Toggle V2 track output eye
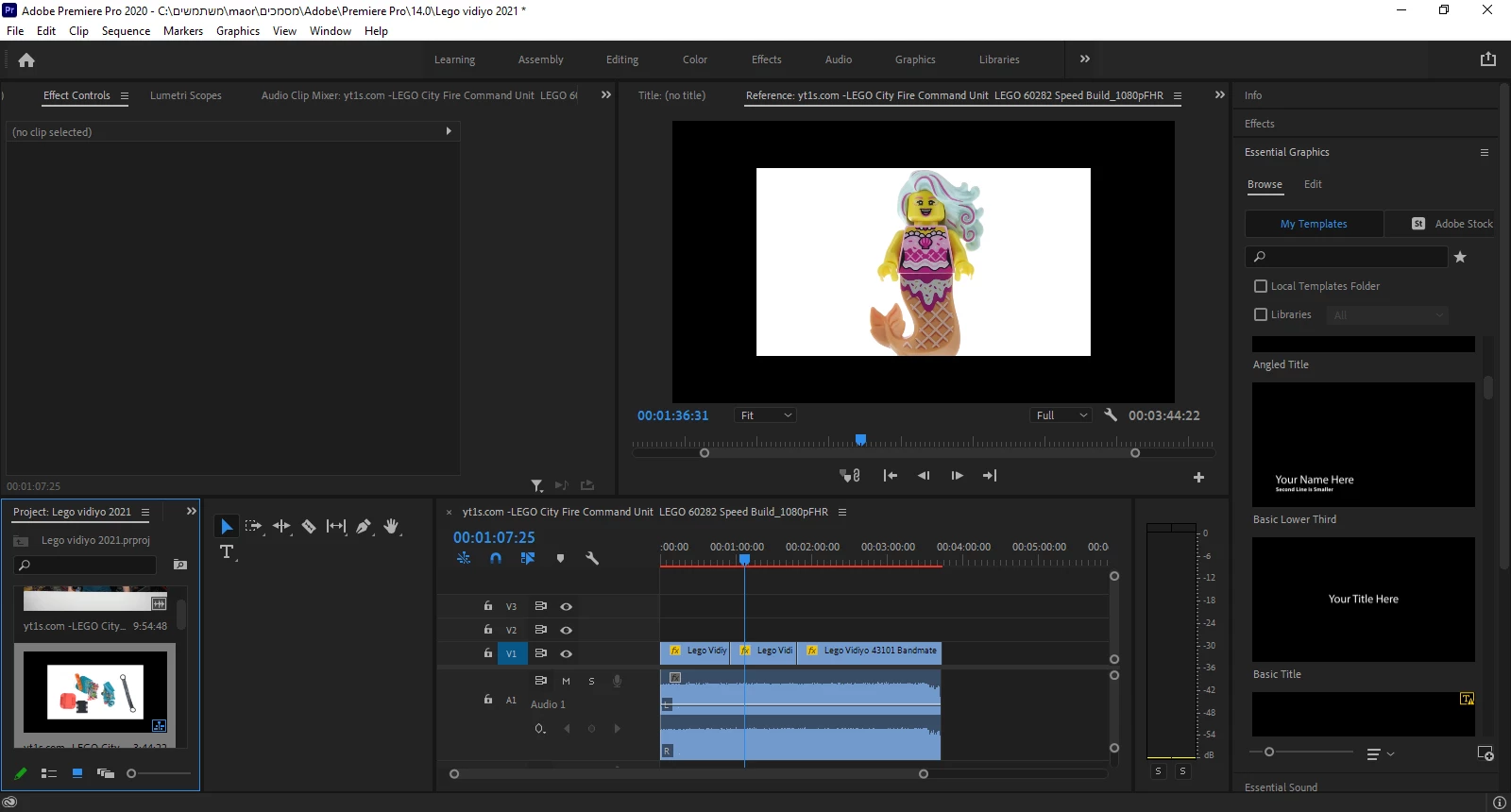 click(x=567, y=630)
